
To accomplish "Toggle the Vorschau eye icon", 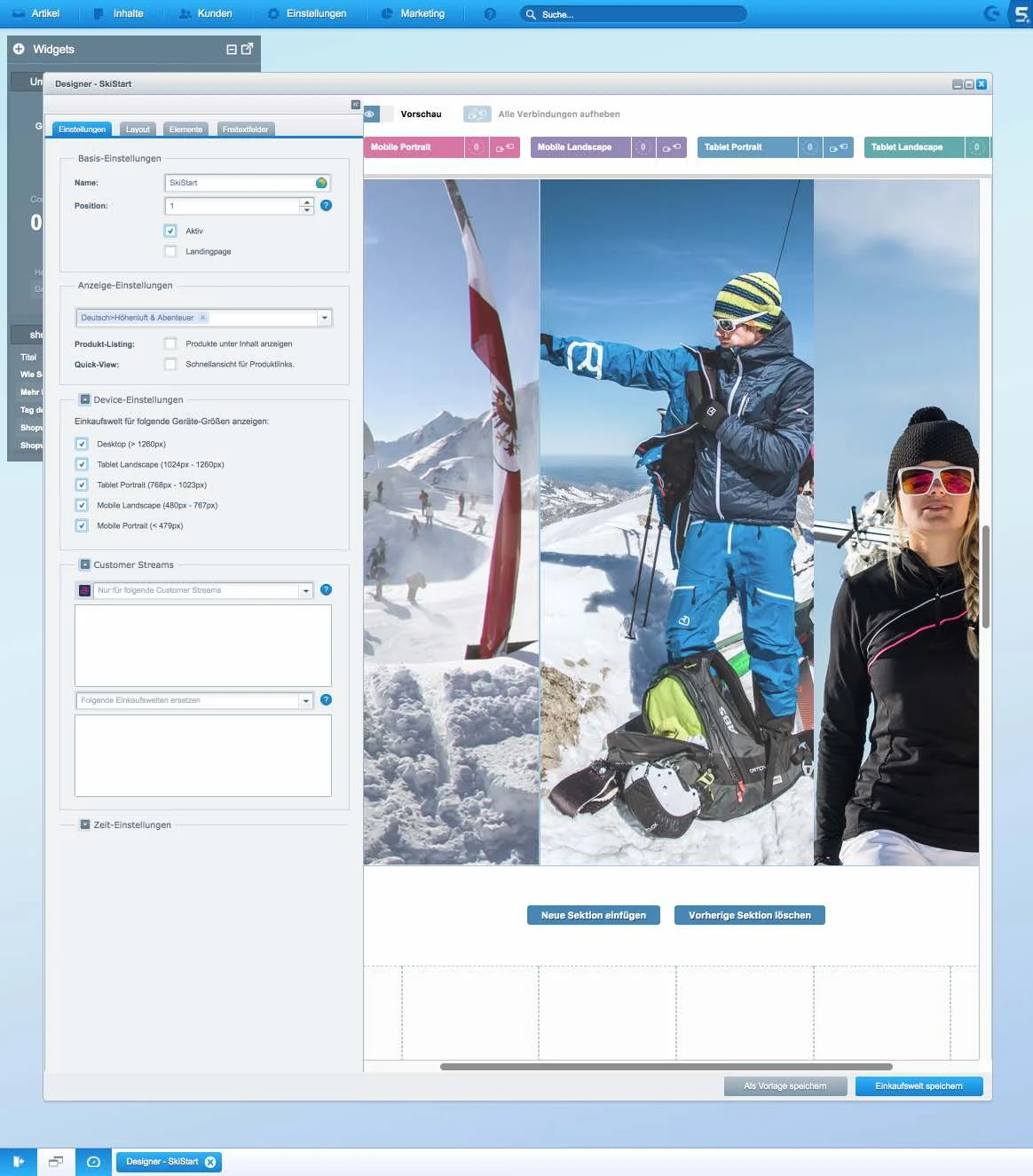I will tap(370, 114).
